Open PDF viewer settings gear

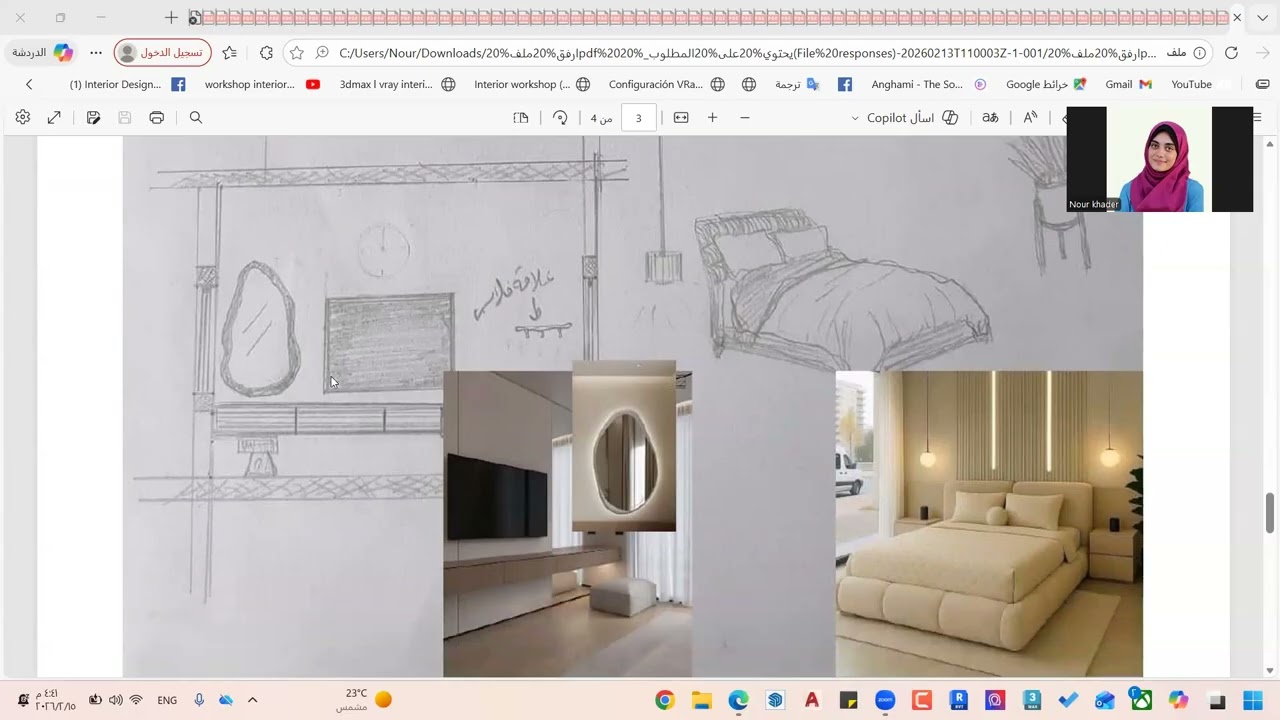click(22, 118)
